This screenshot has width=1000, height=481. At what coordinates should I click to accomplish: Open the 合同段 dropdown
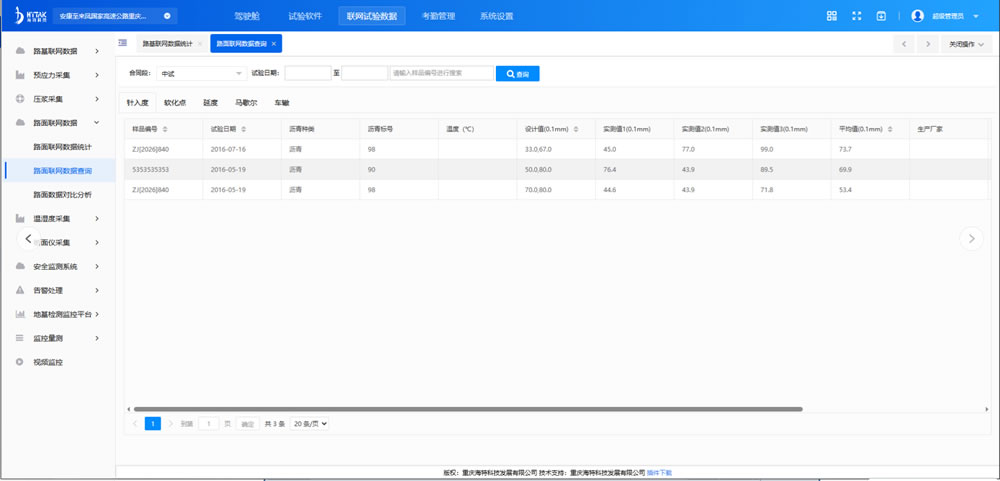pyautogui.click(x=201, y=73)
